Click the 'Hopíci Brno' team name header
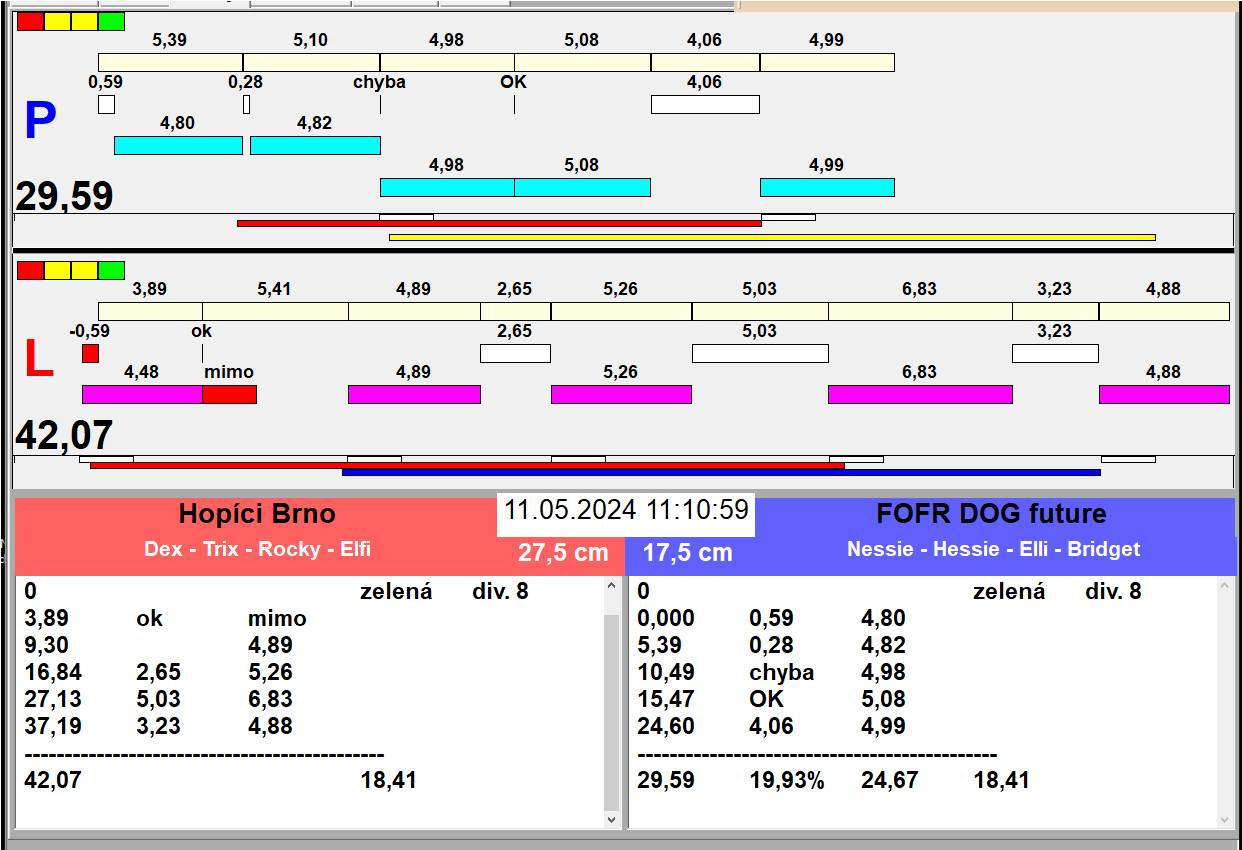The width and height of the screenshot is (1242, 850). [257, 514]
